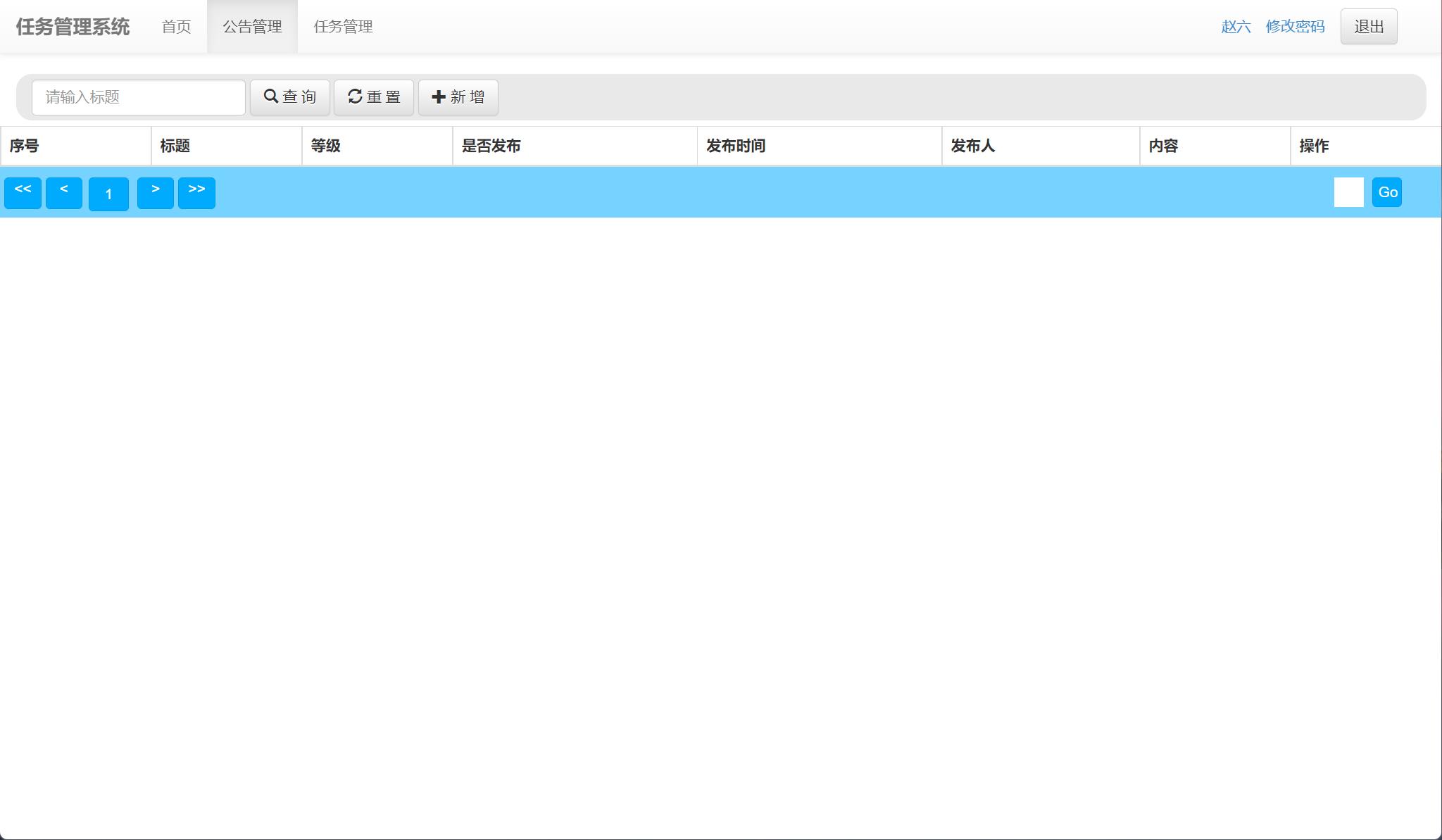Image resolution: width=1442 pixels, height=840 pixels.
Task: Click the next-page > pagination control
Action: tap(156, 192)
